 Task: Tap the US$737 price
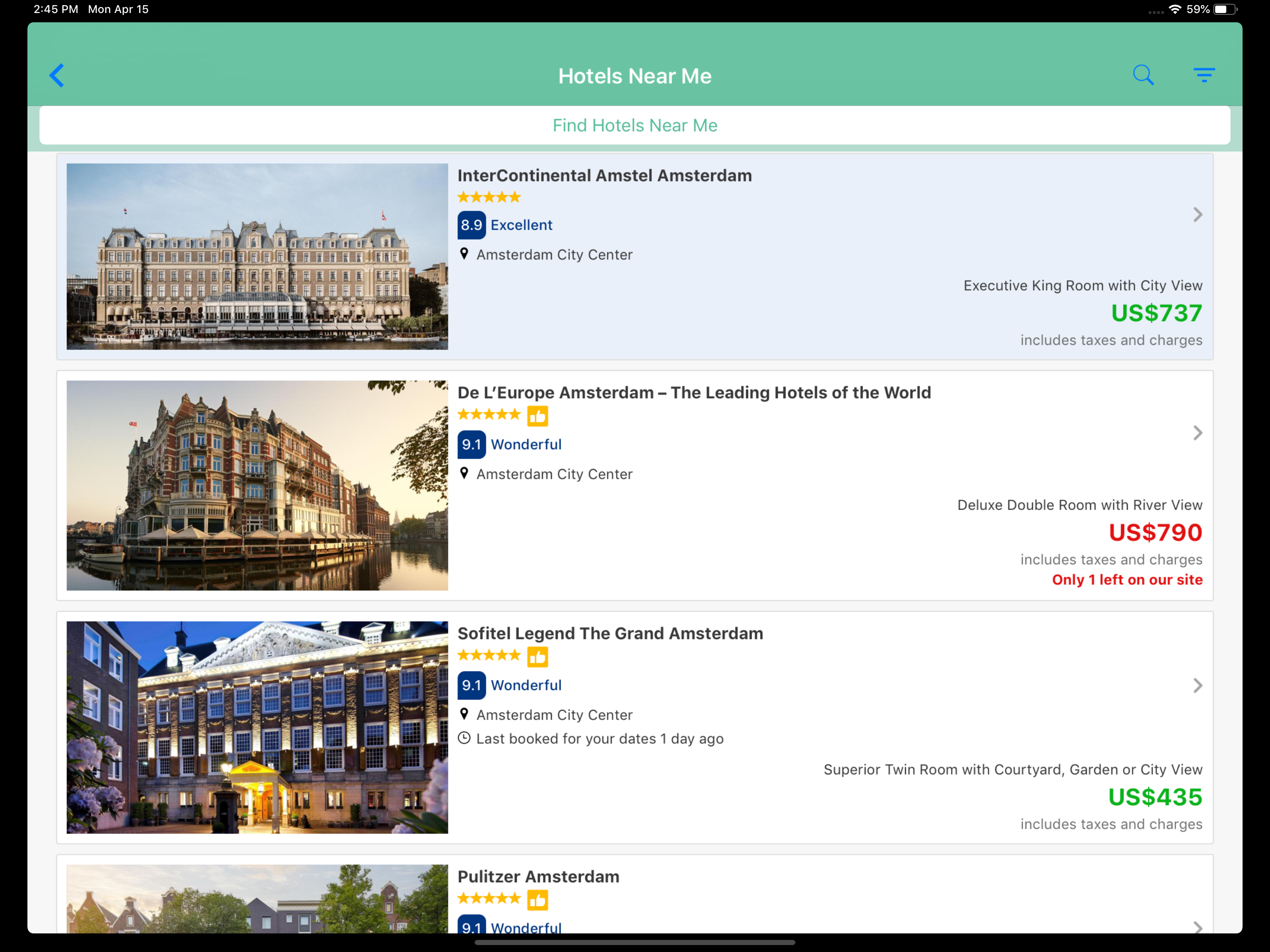point(1156,313)
